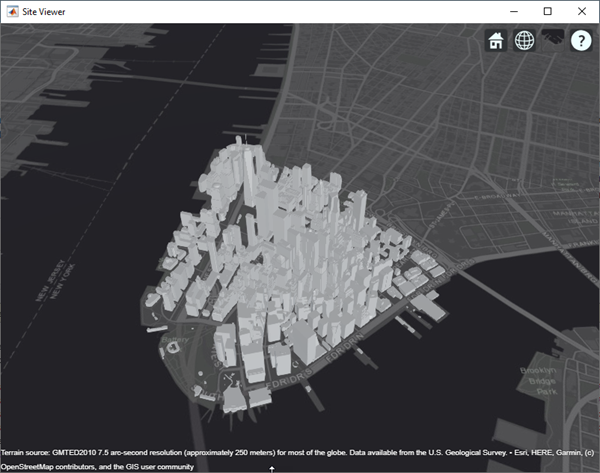Click the NEW JERSEY NEW YORK border label
This screenshot has width=600, height=473.
click(x=55, y=281)
